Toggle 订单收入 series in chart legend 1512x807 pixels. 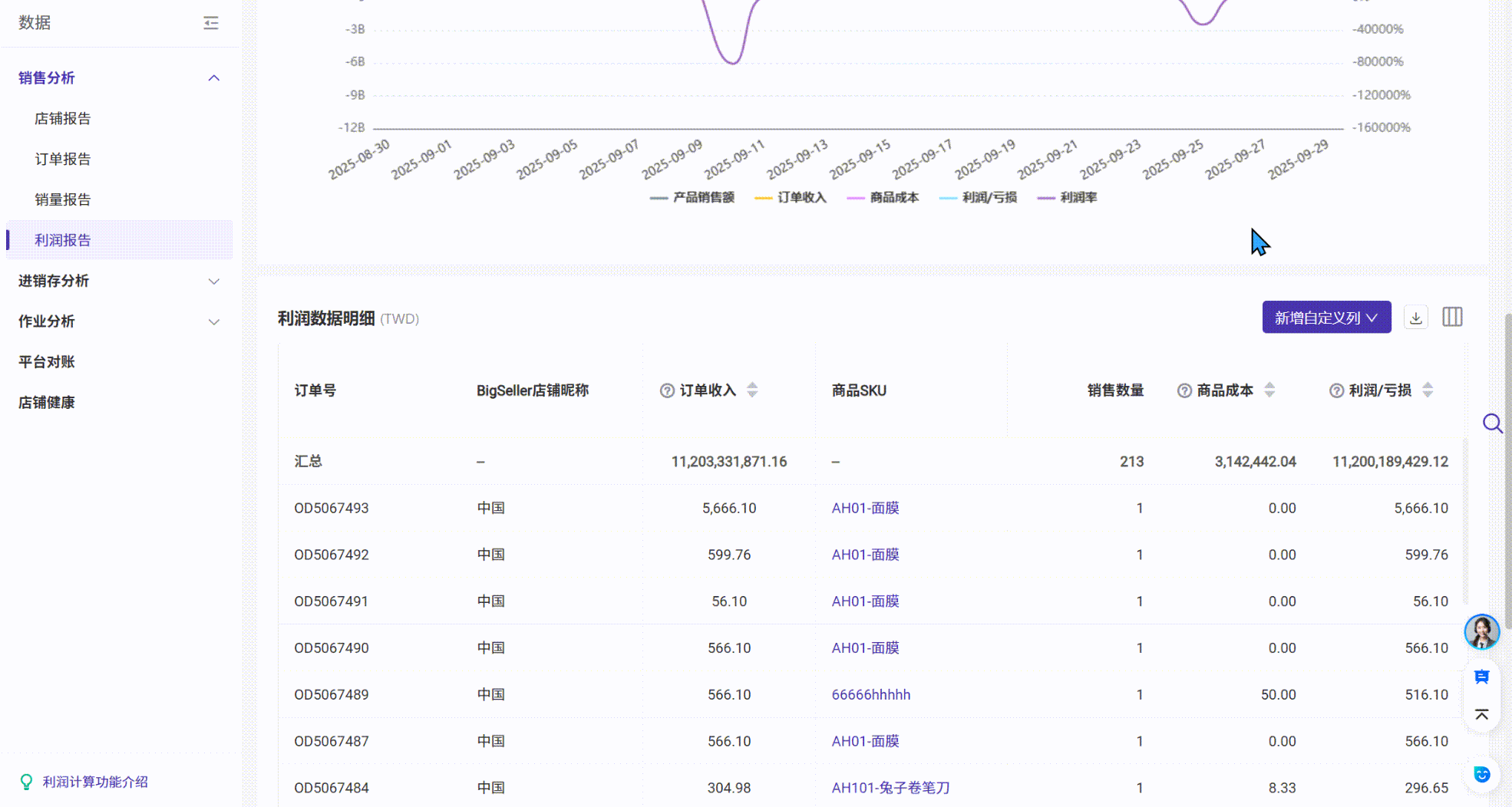[x=791, y=198]
